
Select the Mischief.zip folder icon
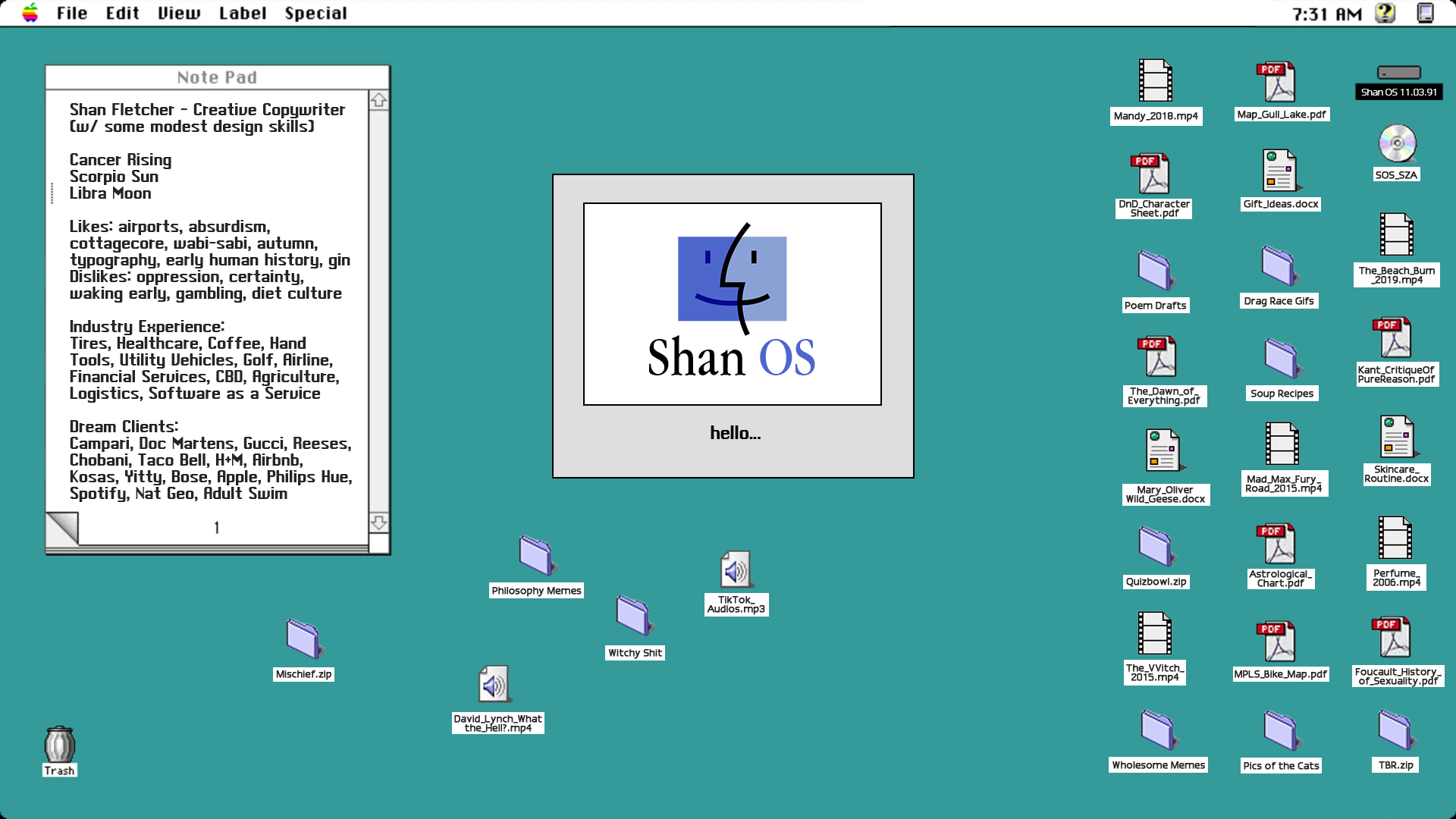coord(305,639)
